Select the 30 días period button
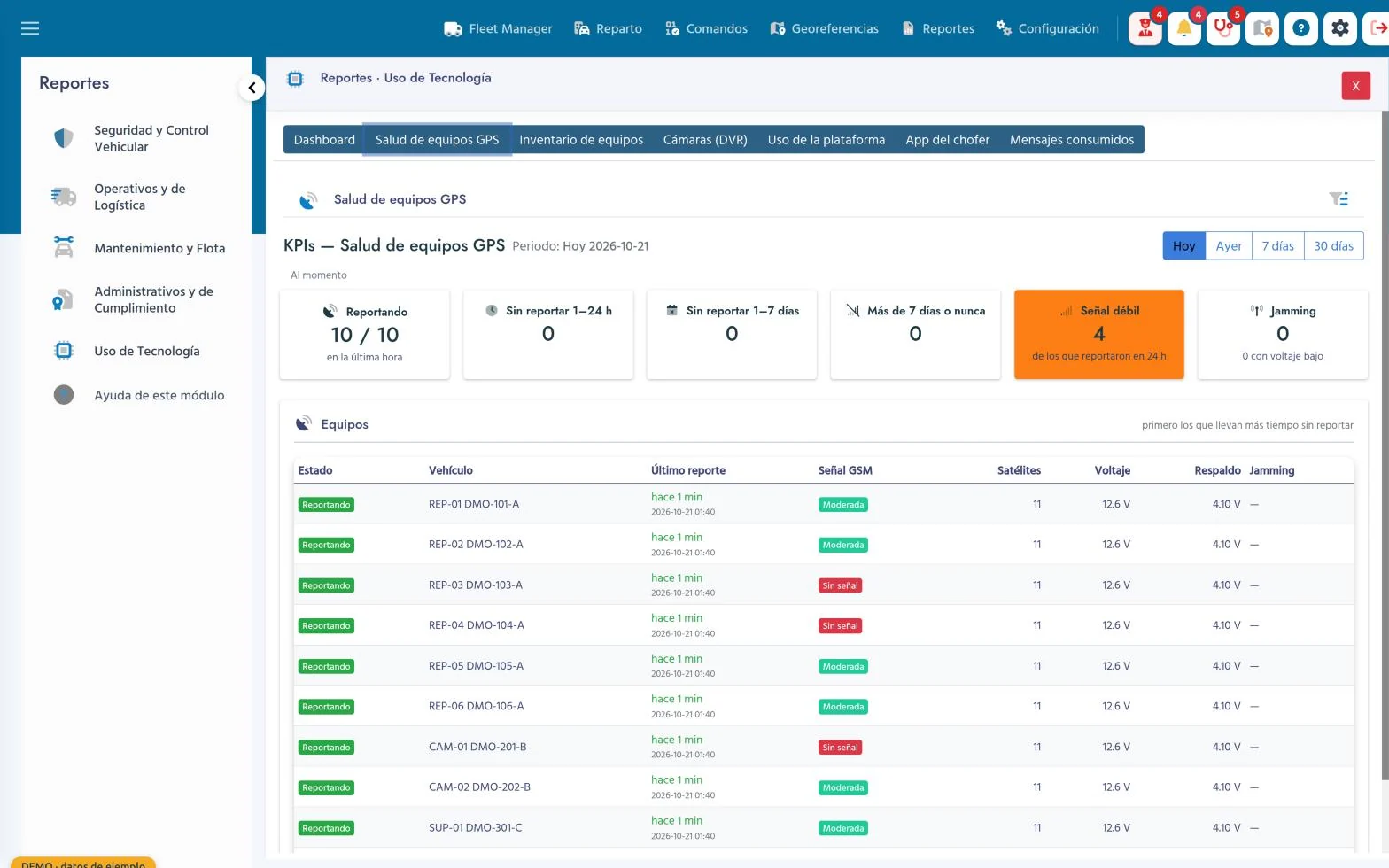This screenshot has height=868, width=1389. point(1333,246)
